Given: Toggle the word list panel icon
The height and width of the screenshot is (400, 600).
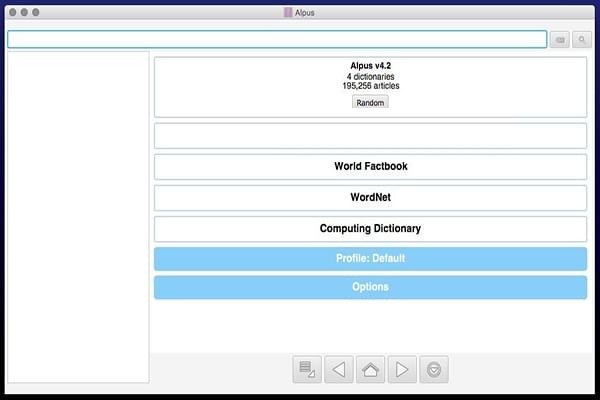Looking at the screenshot, I should point(307,369).
